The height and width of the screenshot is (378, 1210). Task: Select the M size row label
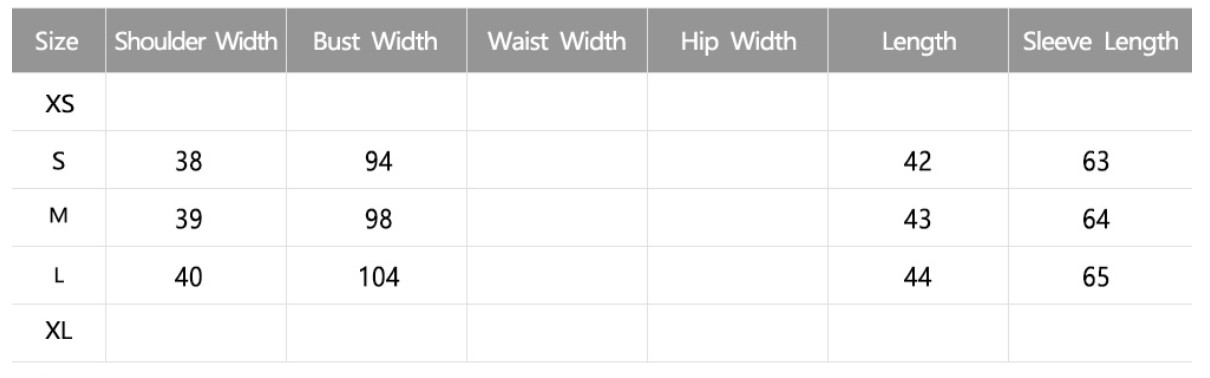[58, 219]
